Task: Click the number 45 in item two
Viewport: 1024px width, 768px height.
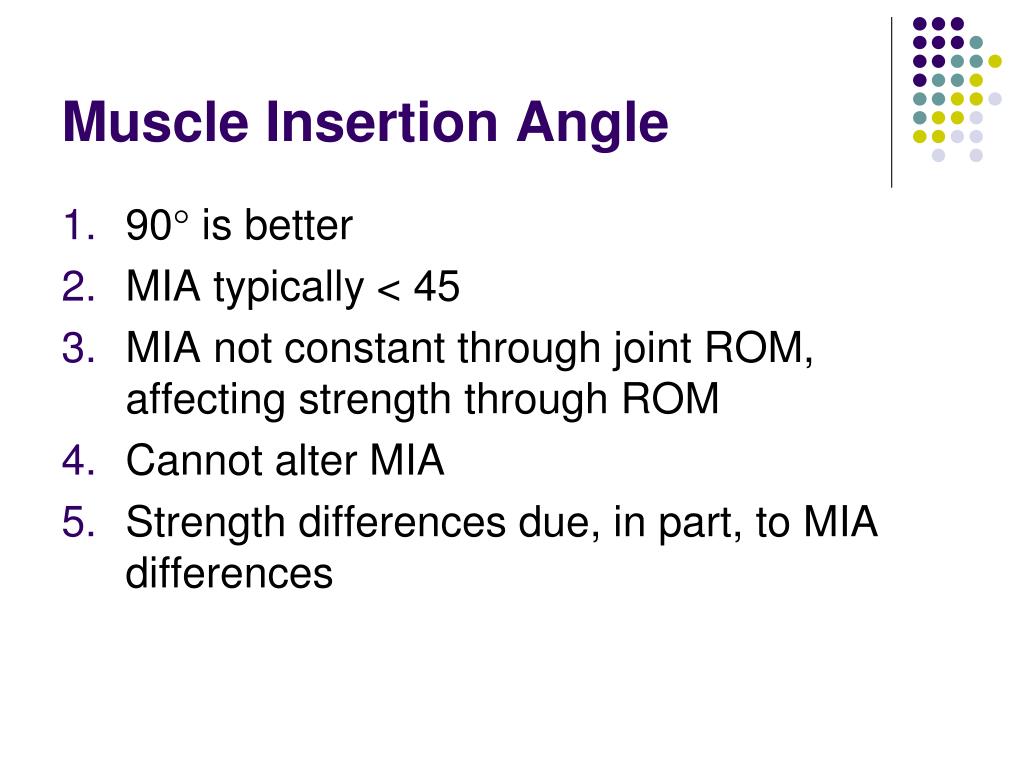Action: 437,286
